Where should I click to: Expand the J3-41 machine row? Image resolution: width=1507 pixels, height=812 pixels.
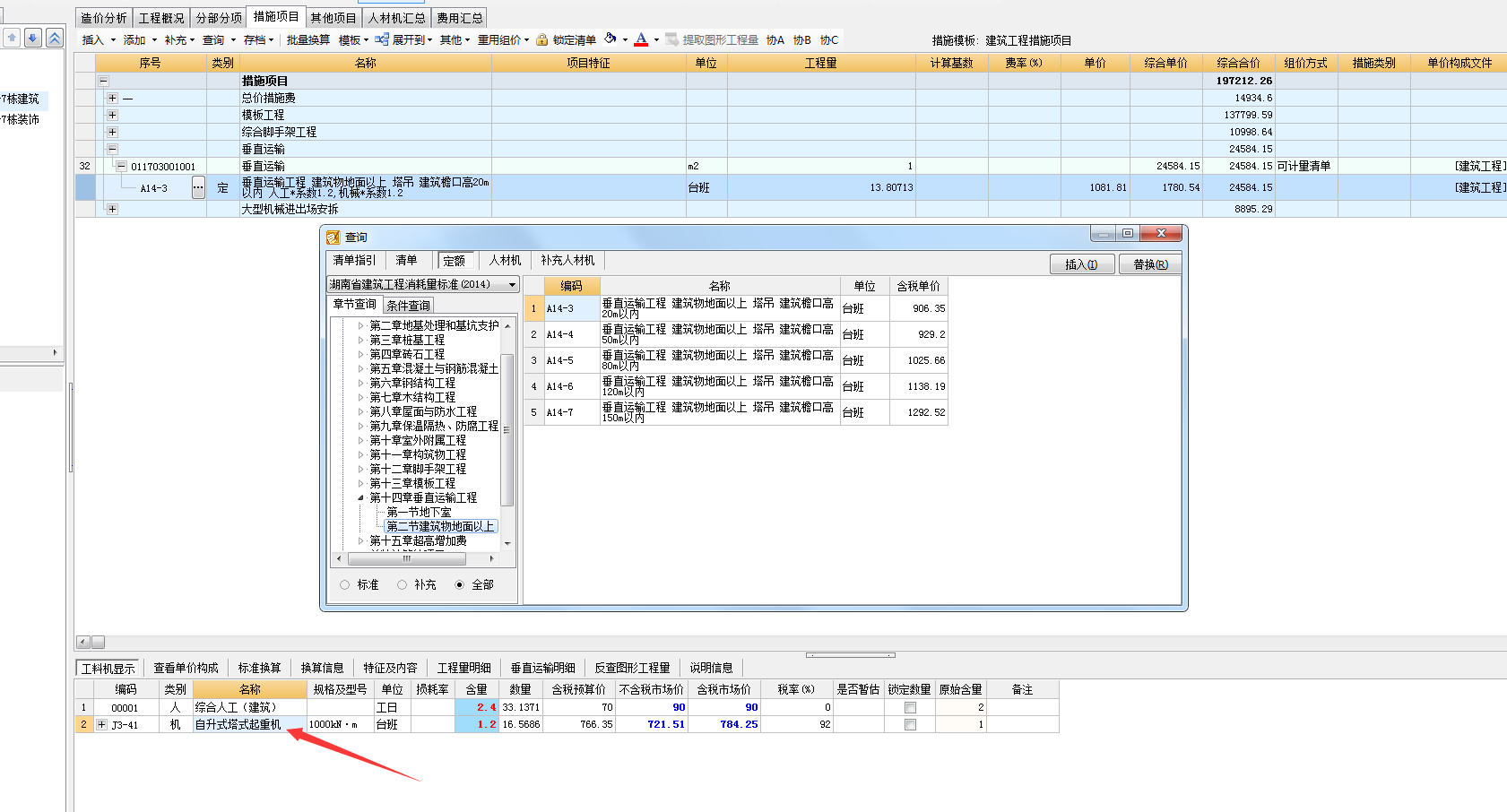tap(102, 724)
